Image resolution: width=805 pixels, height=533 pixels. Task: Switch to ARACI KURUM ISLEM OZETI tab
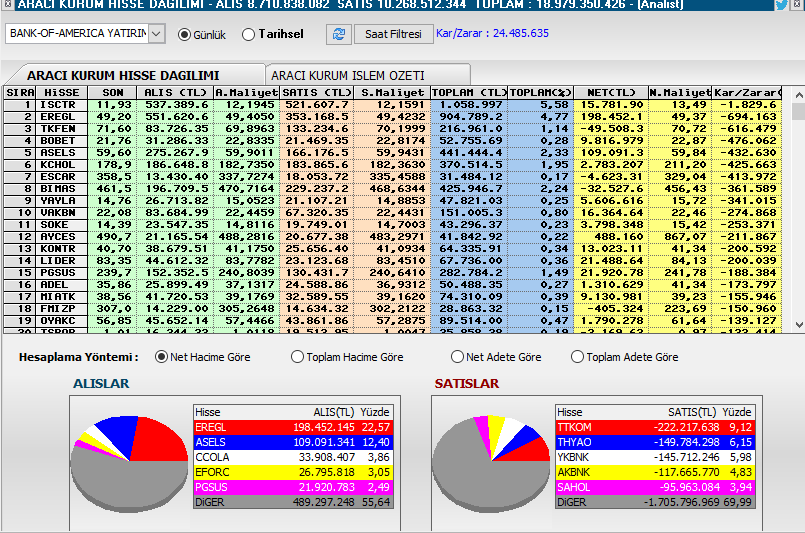[347, 75]
